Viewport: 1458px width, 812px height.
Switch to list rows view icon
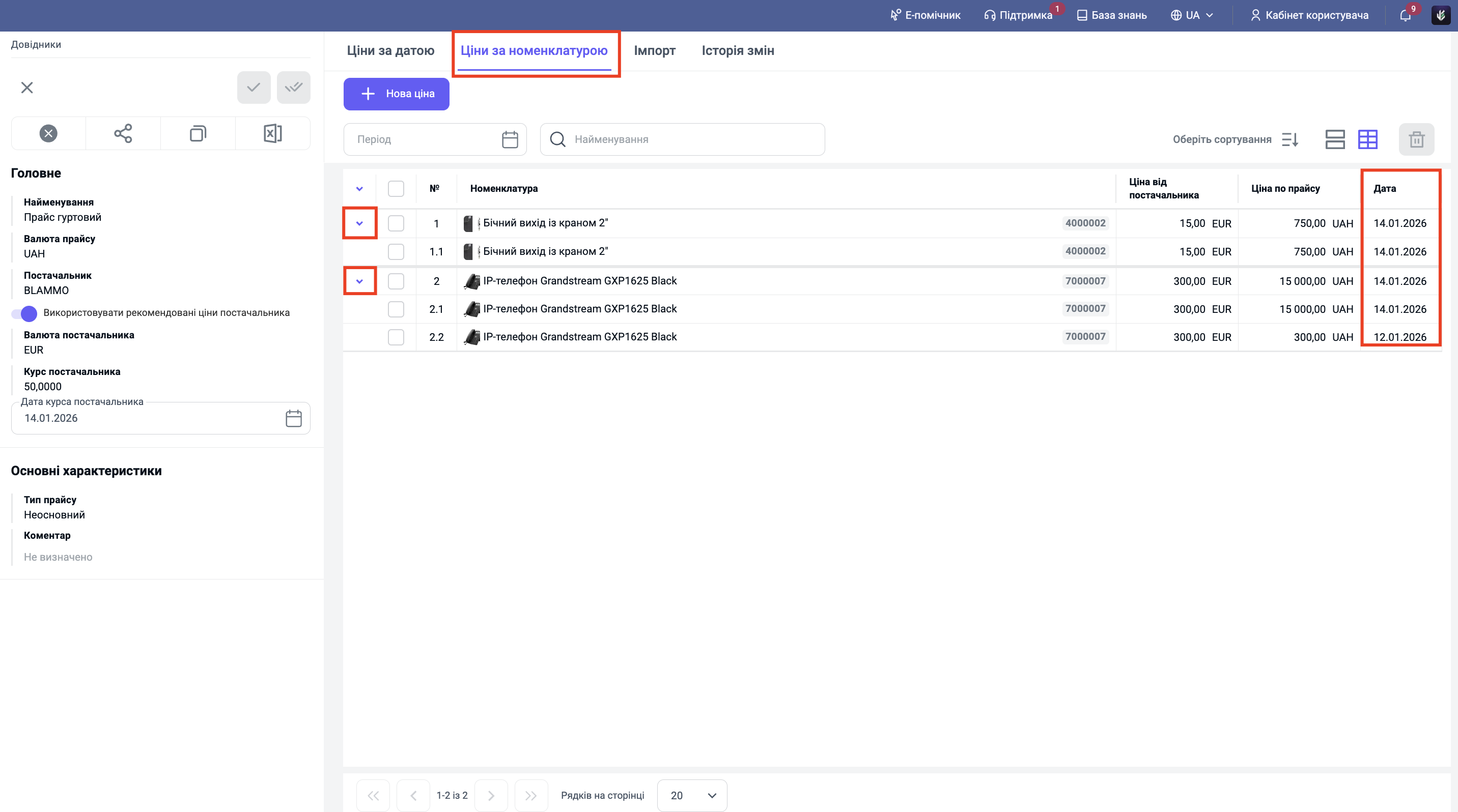point(1335,139)
